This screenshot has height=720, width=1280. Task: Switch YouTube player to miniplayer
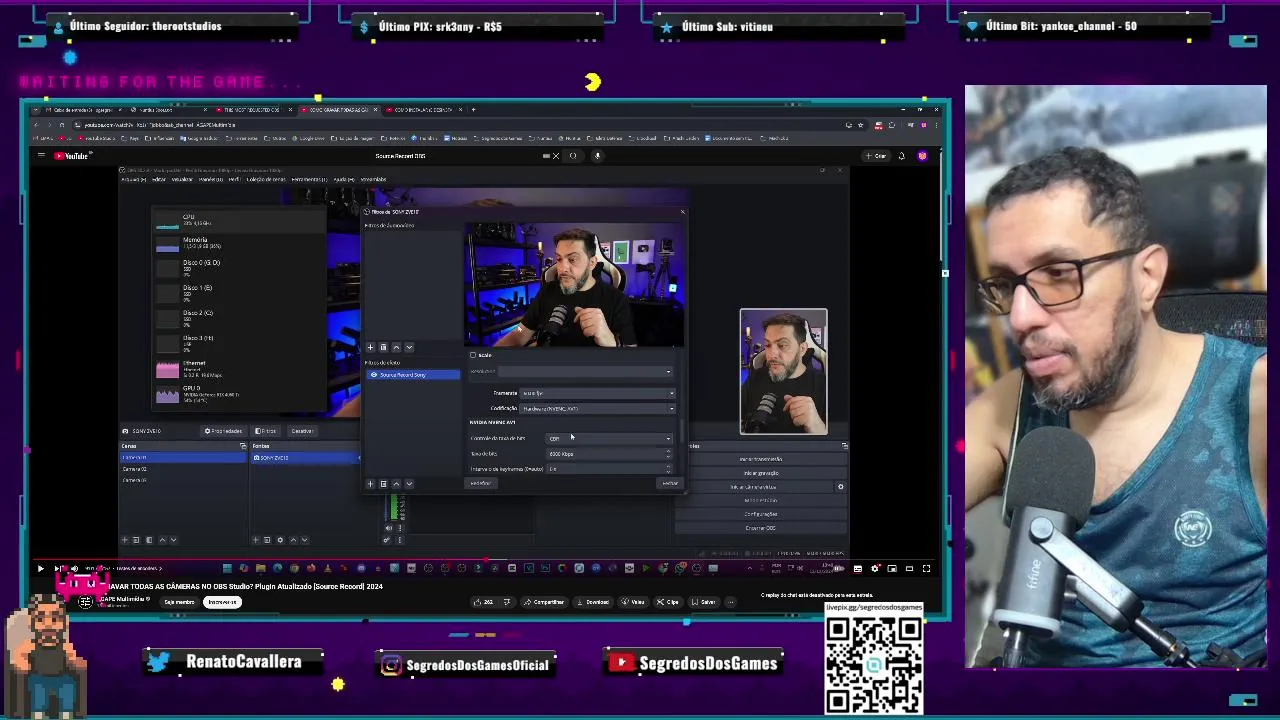point(893,568)
